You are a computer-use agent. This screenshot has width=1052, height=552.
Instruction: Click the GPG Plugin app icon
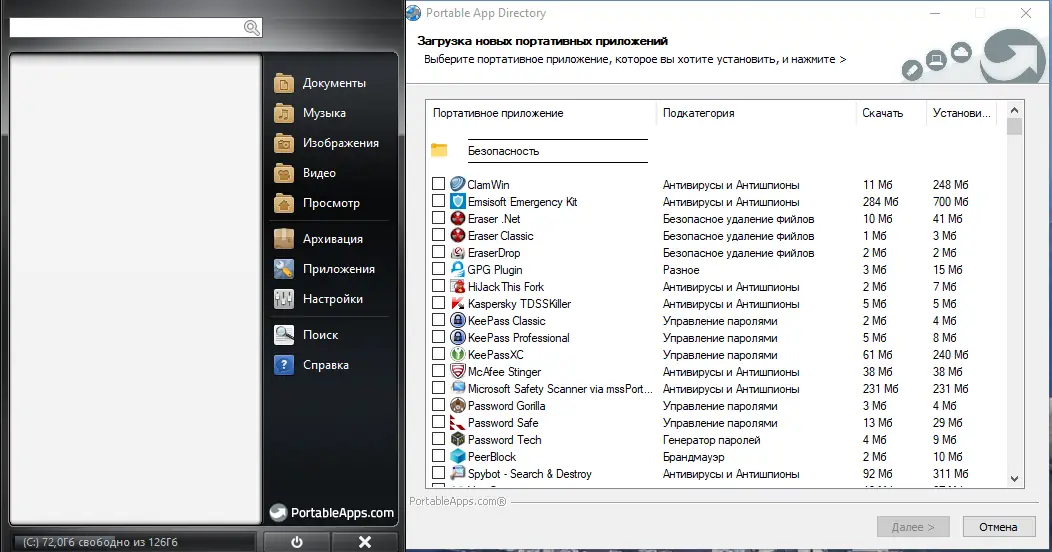tap(458, 269)
